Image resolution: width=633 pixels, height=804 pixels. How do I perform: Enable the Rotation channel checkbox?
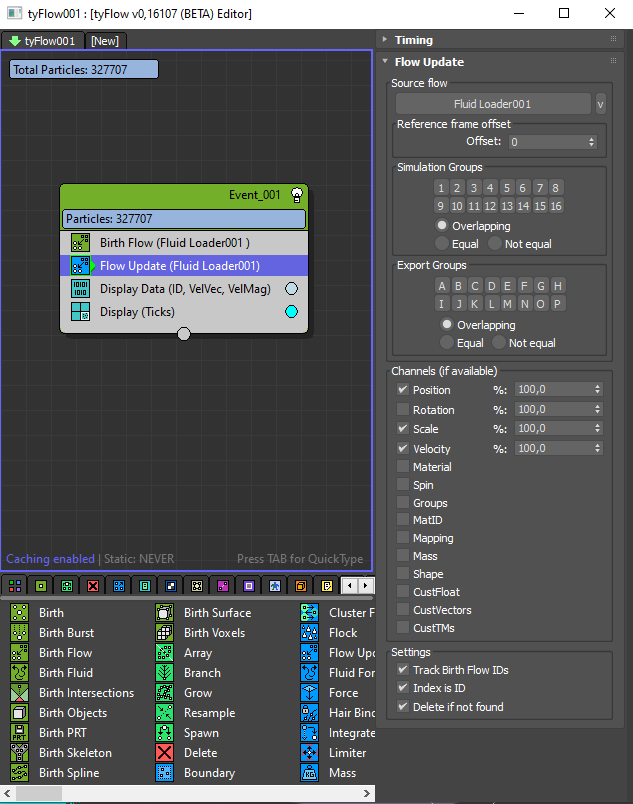[403, 409]
